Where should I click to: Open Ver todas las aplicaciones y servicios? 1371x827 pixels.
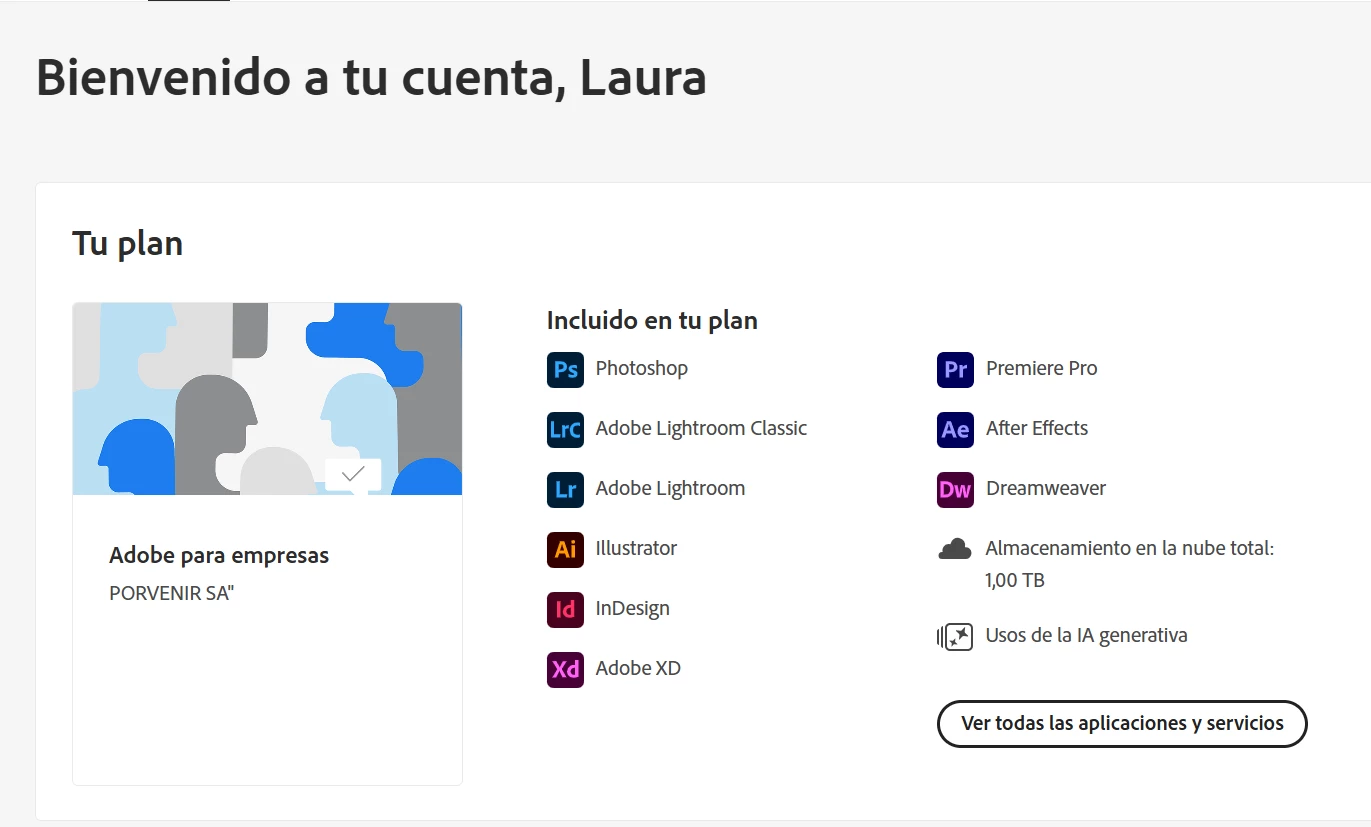click(x=1122, y=723)
